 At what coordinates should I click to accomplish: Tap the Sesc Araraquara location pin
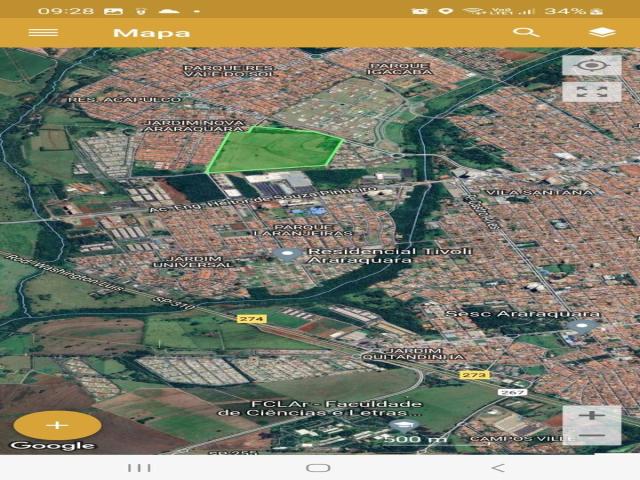582,327
